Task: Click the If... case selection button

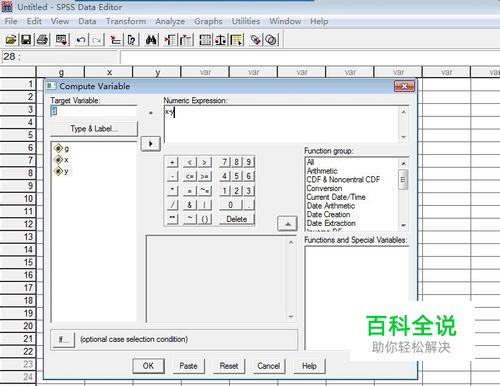Action: tap(63, 340)
